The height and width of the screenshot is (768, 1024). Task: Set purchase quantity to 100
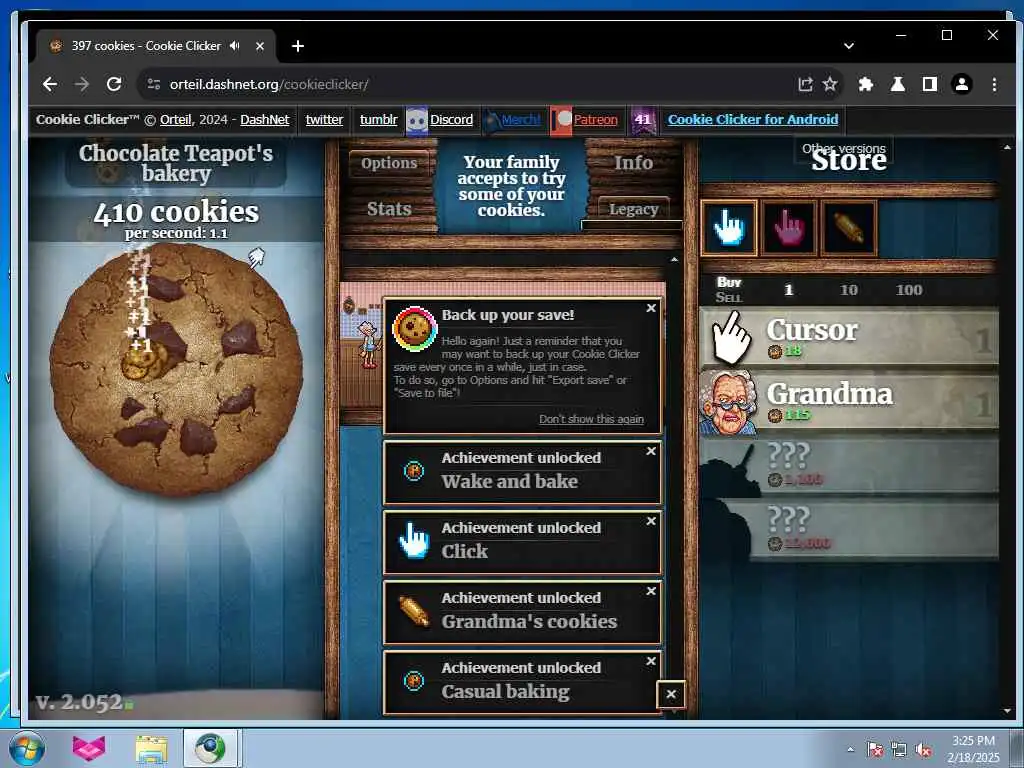909,290
